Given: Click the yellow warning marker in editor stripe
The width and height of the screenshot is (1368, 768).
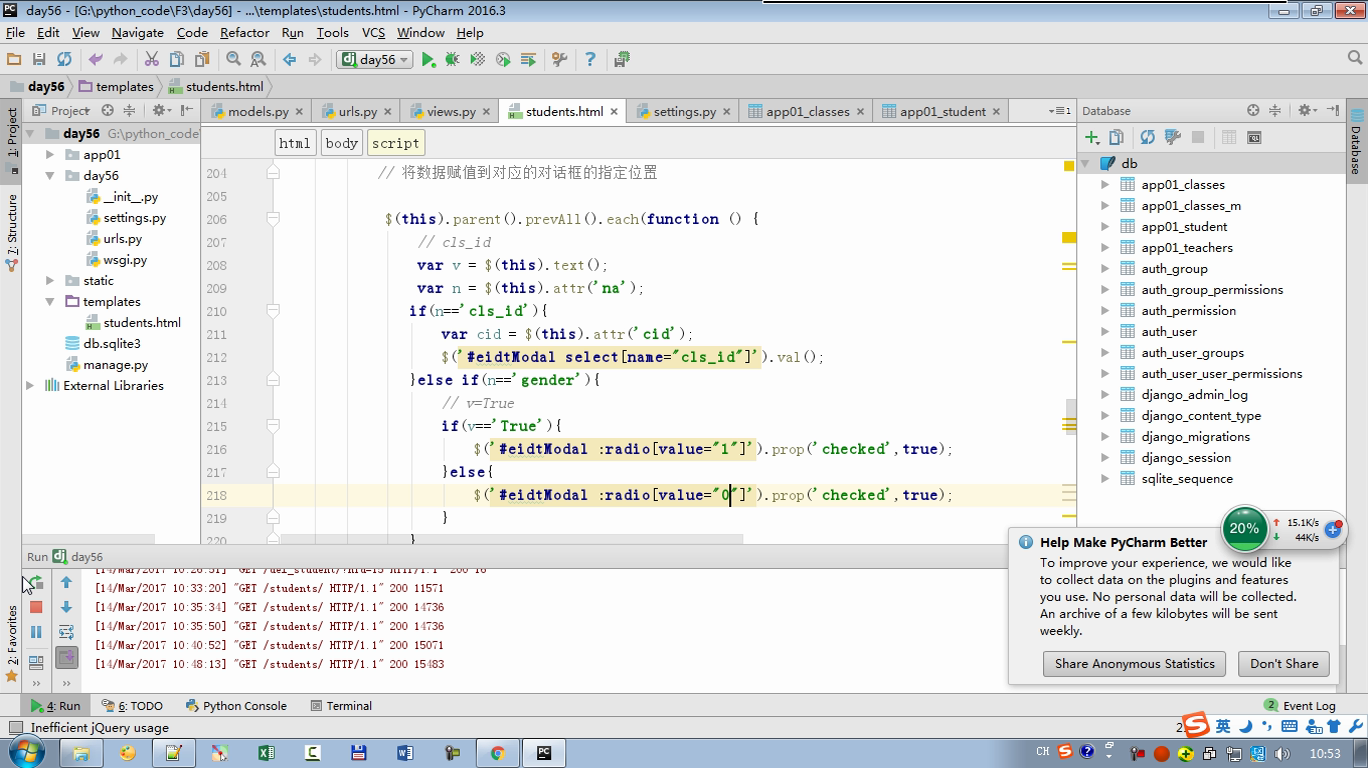Looking at the screenshot, I should point(1069,238).
